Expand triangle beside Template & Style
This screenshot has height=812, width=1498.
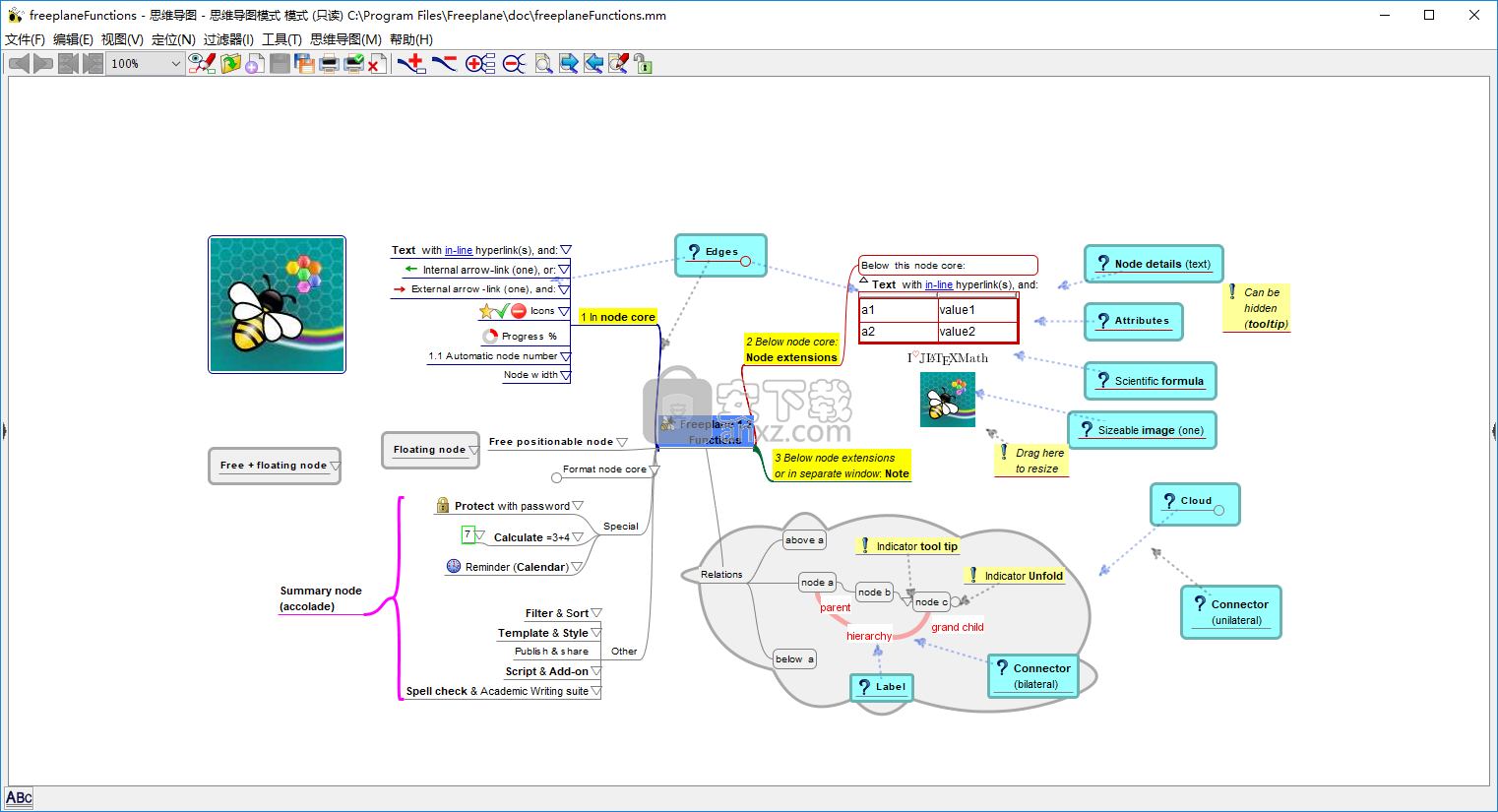click(x=596, y=633)
